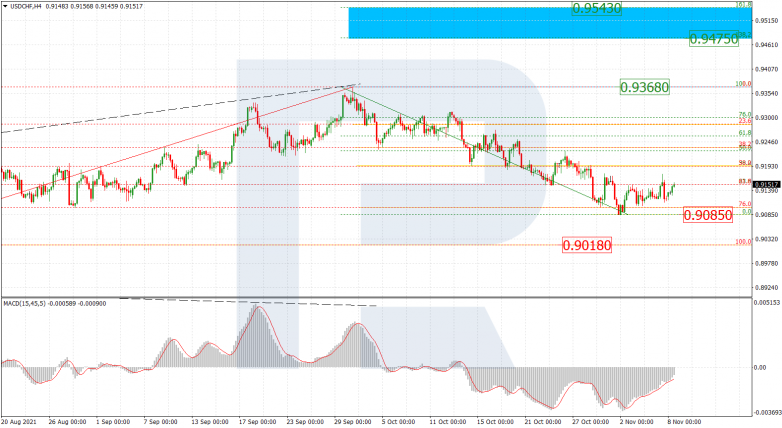The image size is (782, 428).
Task: Click the 8 Nov 00:00 date label
Action: [684, 422]
